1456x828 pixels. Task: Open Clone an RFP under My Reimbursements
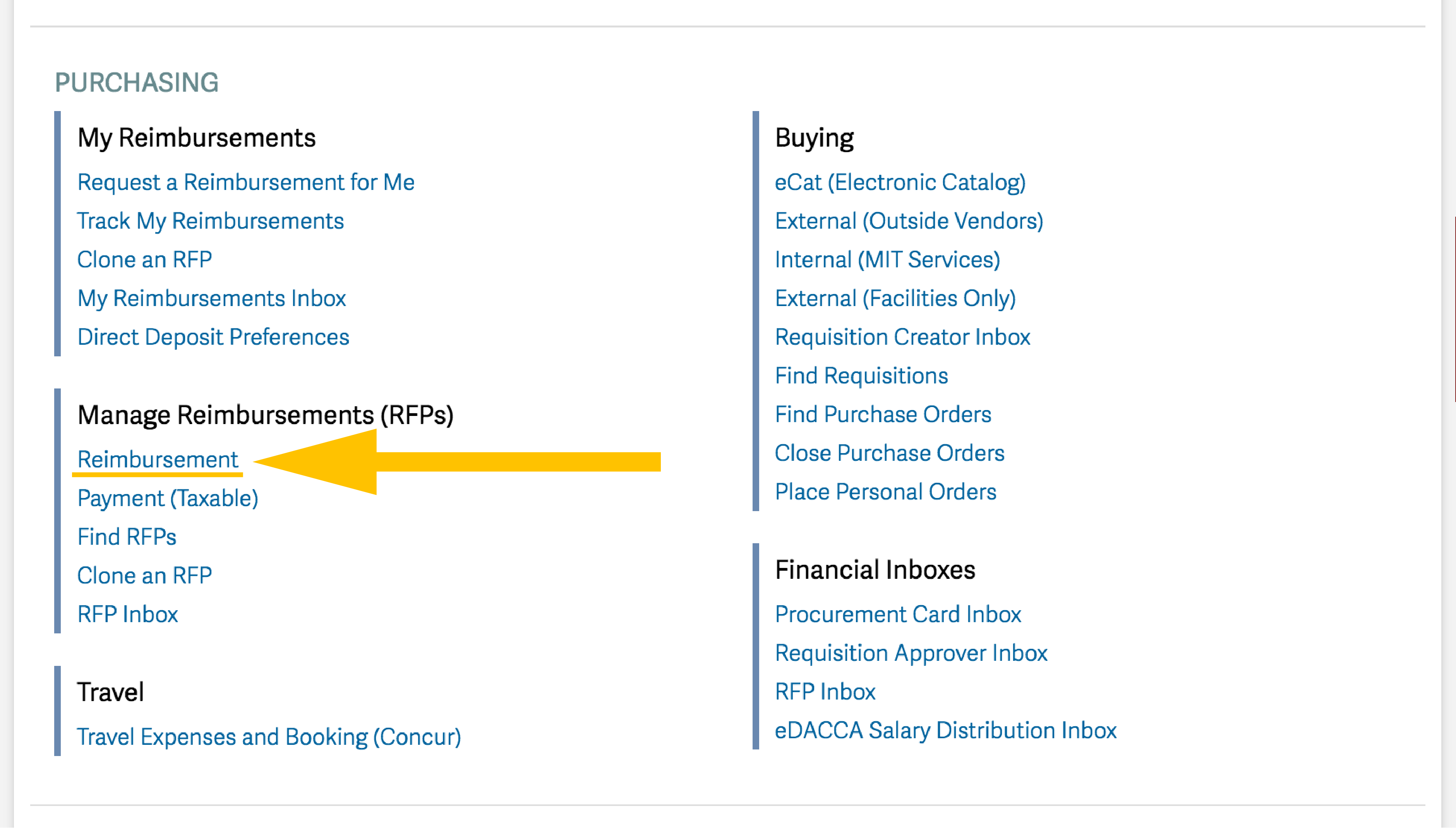click(144, 260)
